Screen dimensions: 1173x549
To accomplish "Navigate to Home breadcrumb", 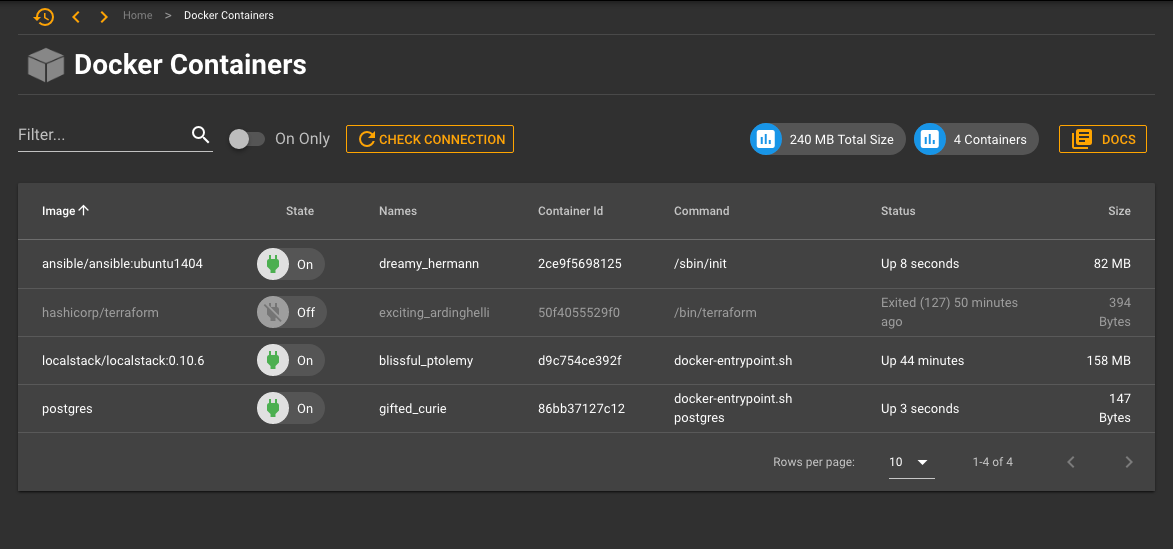I will [x=138, y=15].
